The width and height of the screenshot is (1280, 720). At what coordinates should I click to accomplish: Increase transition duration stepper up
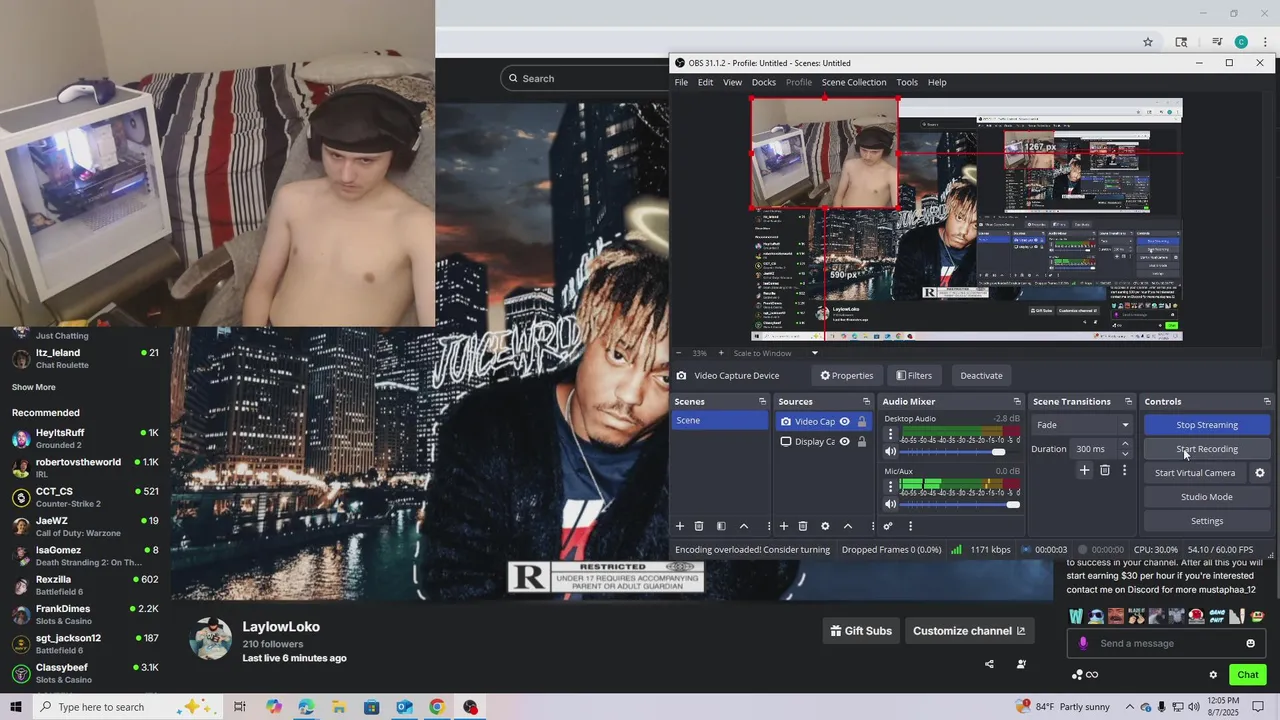coord(1125,444)
